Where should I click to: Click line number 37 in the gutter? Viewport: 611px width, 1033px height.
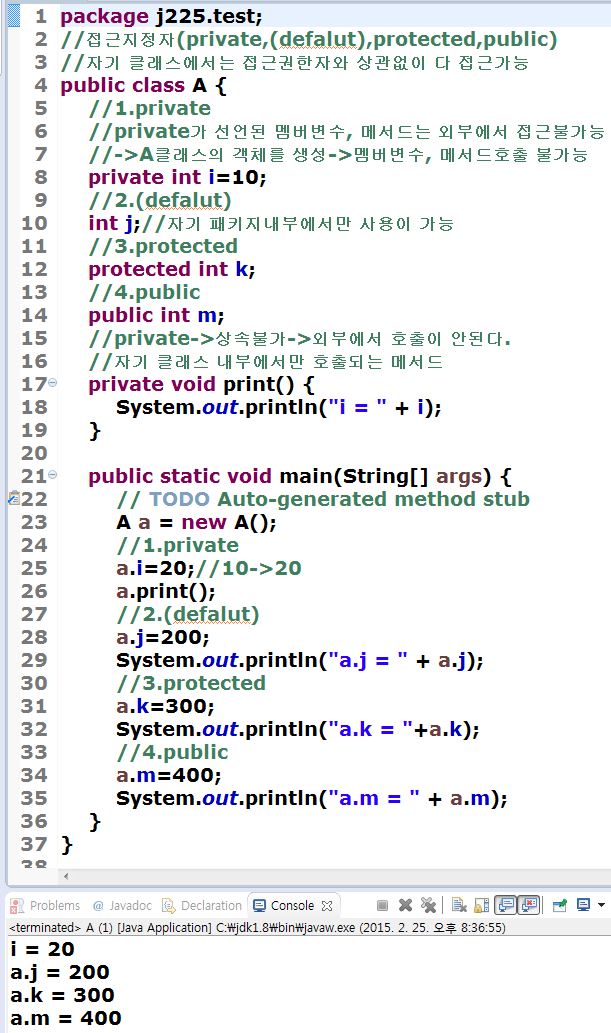[x=34, y=844]
